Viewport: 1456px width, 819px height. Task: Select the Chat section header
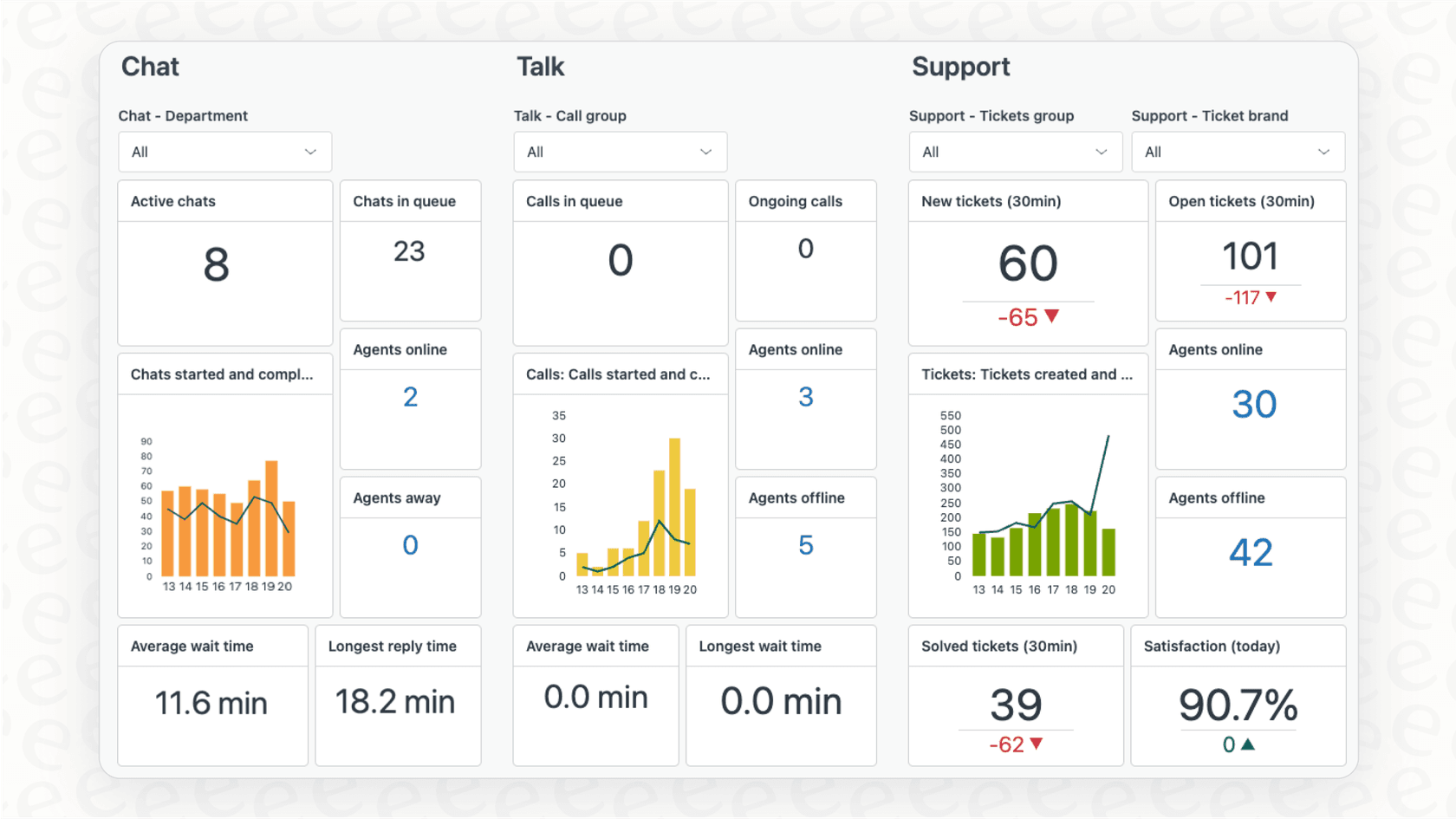point(150,67)
